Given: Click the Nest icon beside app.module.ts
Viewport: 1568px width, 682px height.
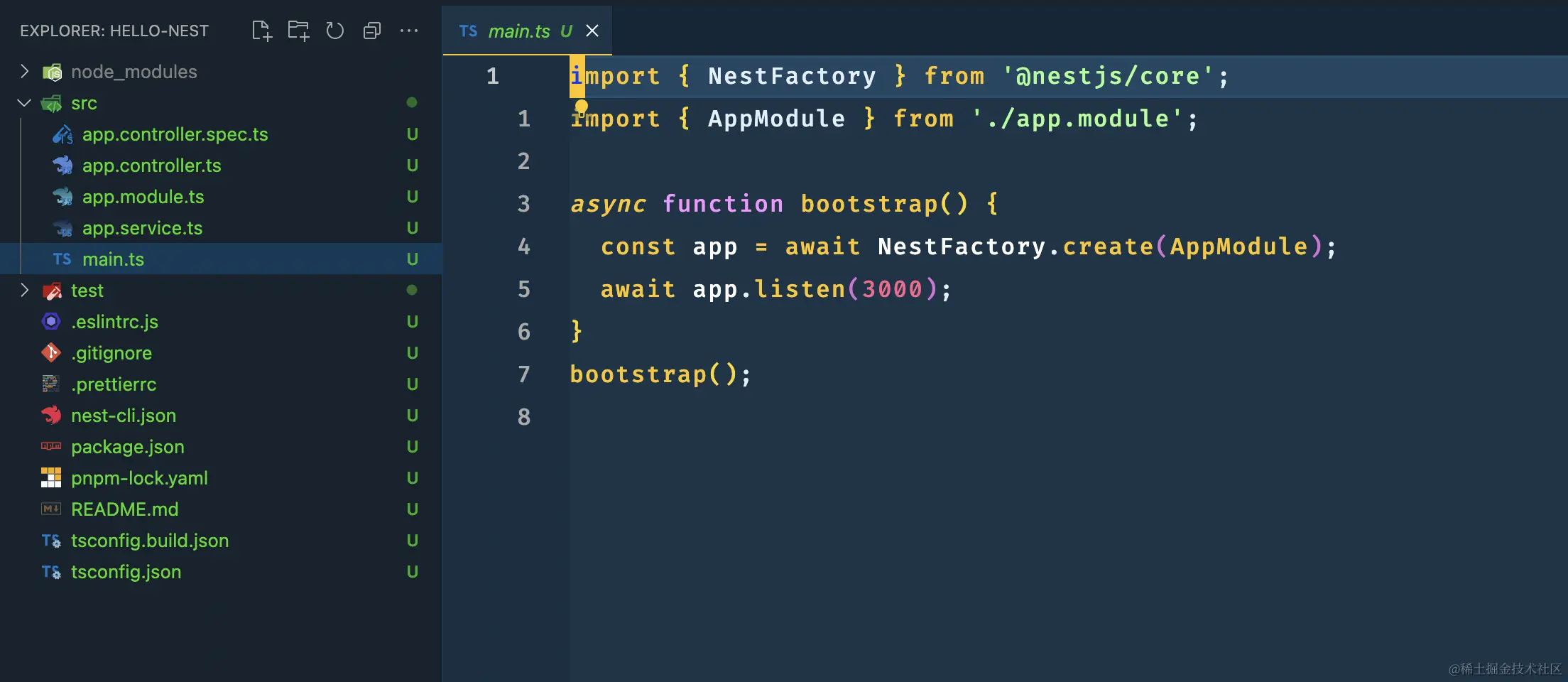Looking at the screenshot, I should click(x=62, y=197).
